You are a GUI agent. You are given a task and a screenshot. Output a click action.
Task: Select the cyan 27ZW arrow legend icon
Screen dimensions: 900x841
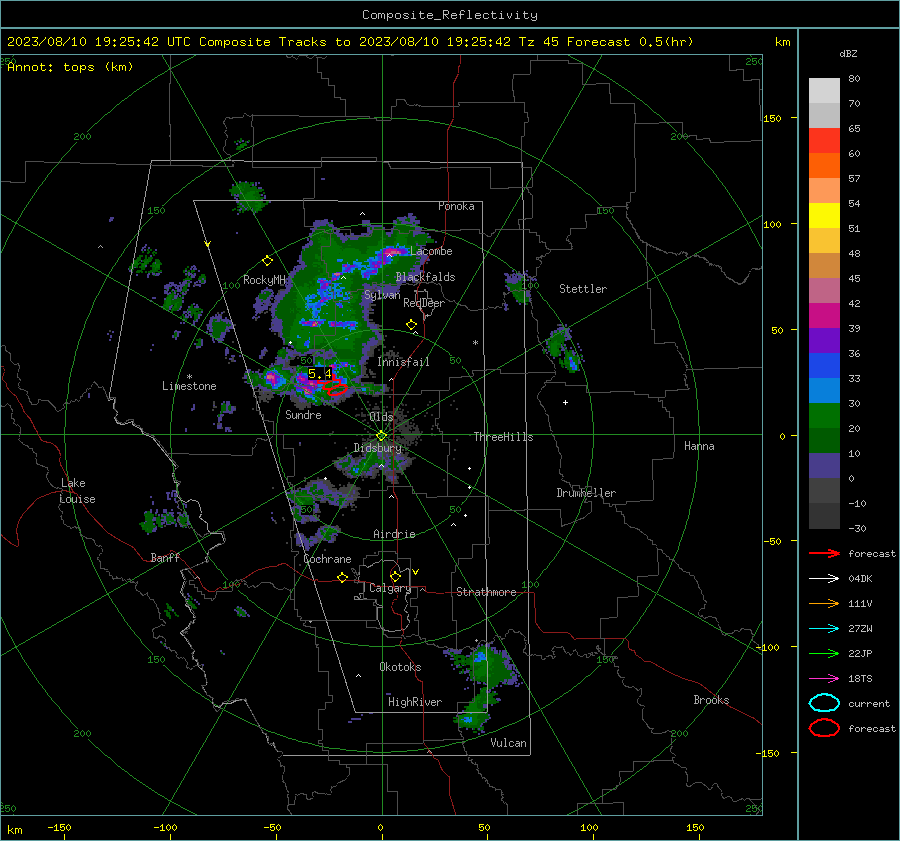824,629
